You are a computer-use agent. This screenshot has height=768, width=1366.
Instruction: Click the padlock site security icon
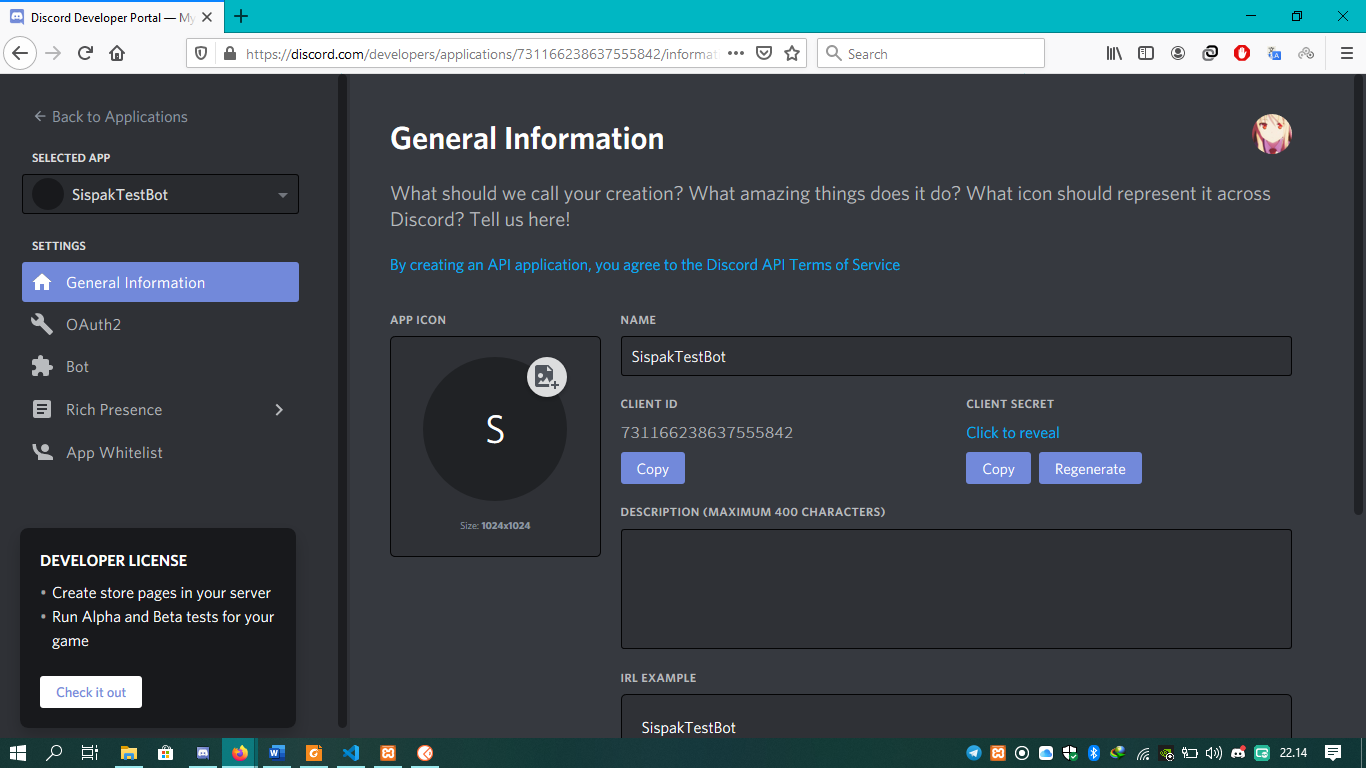pyautogui.click(x=229, y=54)
